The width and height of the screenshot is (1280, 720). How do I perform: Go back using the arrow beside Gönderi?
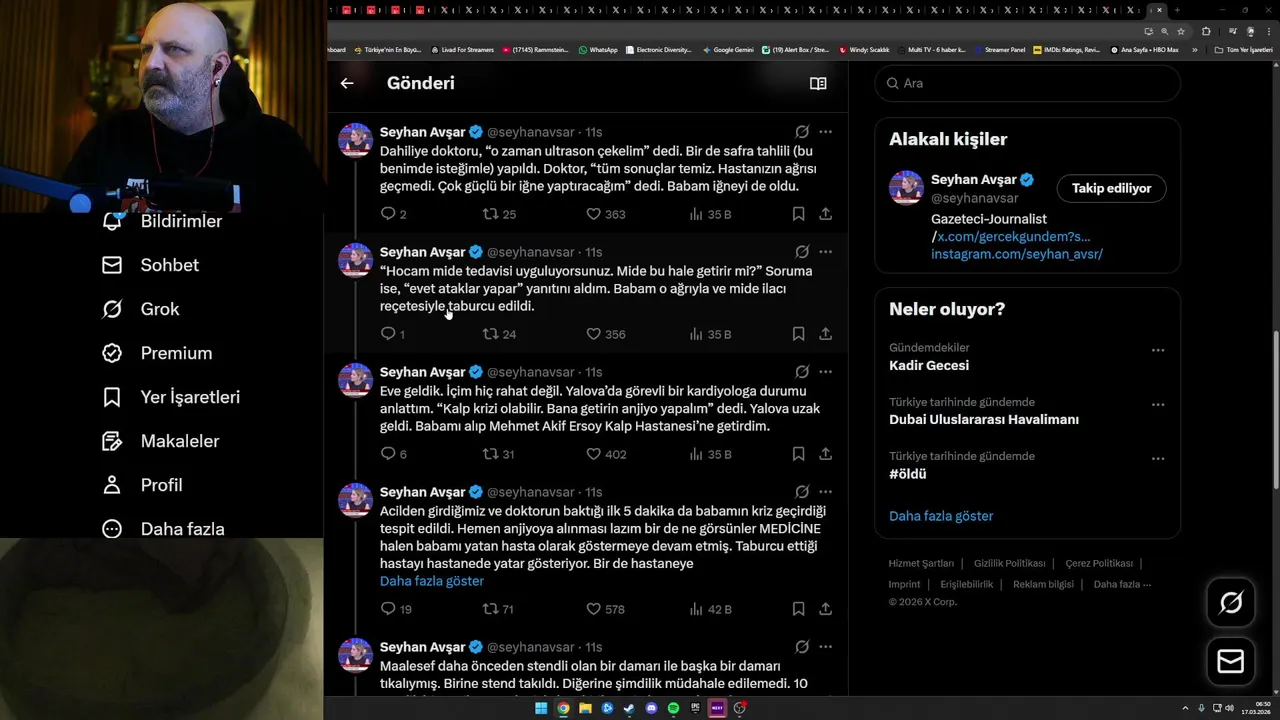tap(347, 83)
